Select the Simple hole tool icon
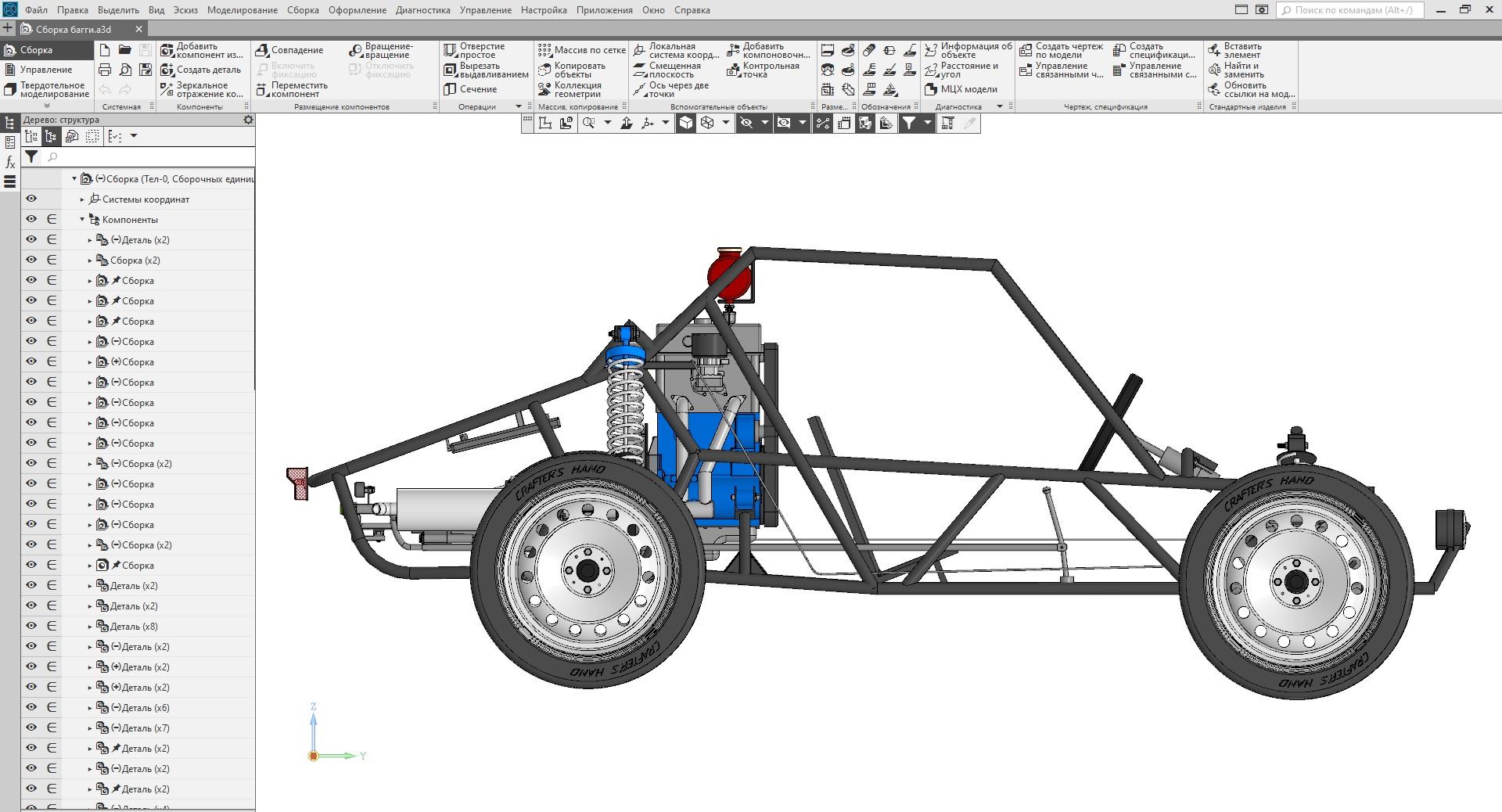 click(x=450, y=50)
